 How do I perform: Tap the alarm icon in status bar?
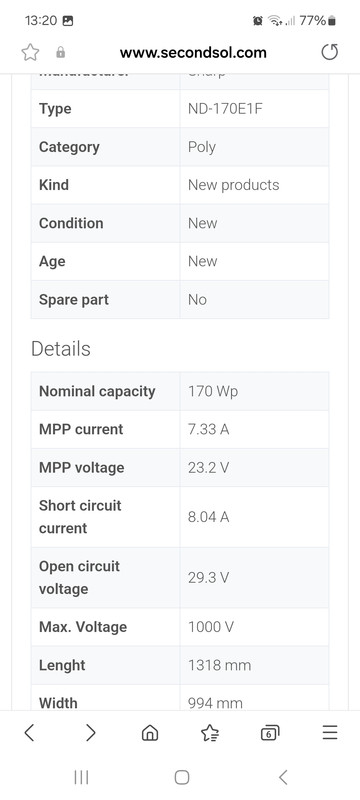(x=258, y=21)
